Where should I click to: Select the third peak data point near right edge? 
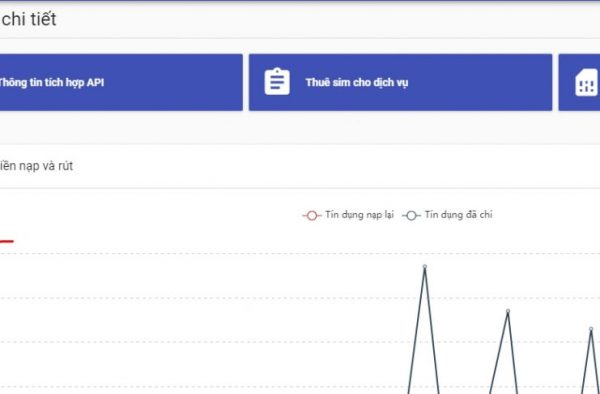tap(591, 329)
